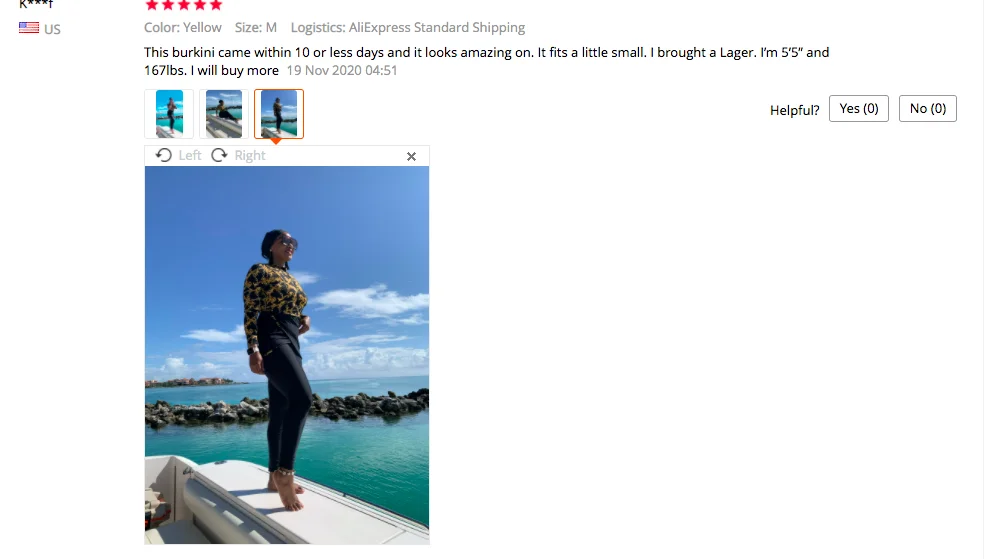Close the expanded photo viewer

(x=411, y=156)
